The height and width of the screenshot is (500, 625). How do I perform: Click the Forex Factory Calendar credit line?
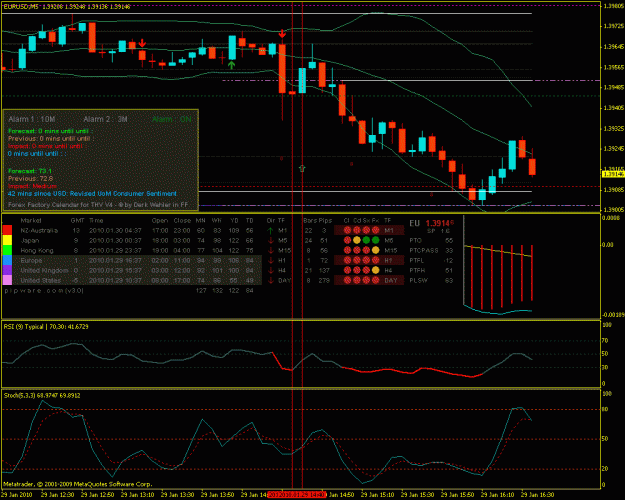click(x=98, y=205)
